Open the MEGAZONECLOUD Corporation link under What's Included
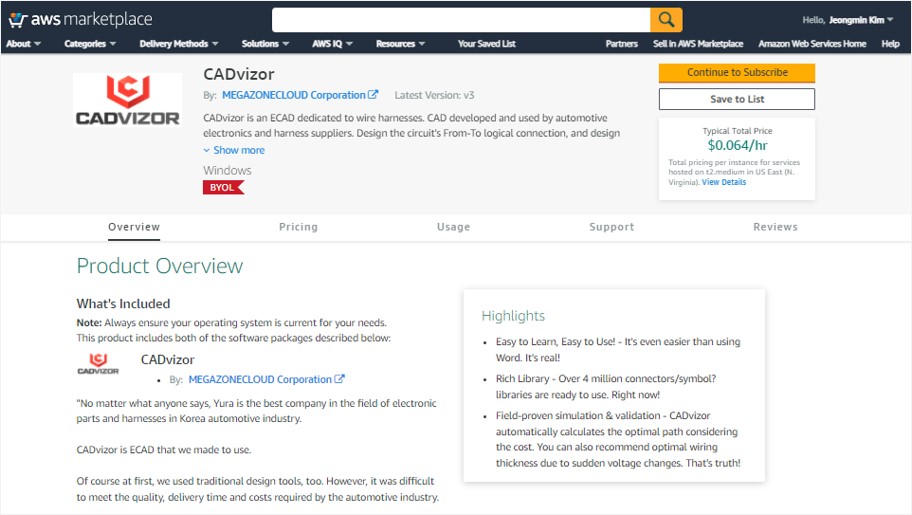Image resolution: width=912 pixels, height=515 pixels. 260,379
